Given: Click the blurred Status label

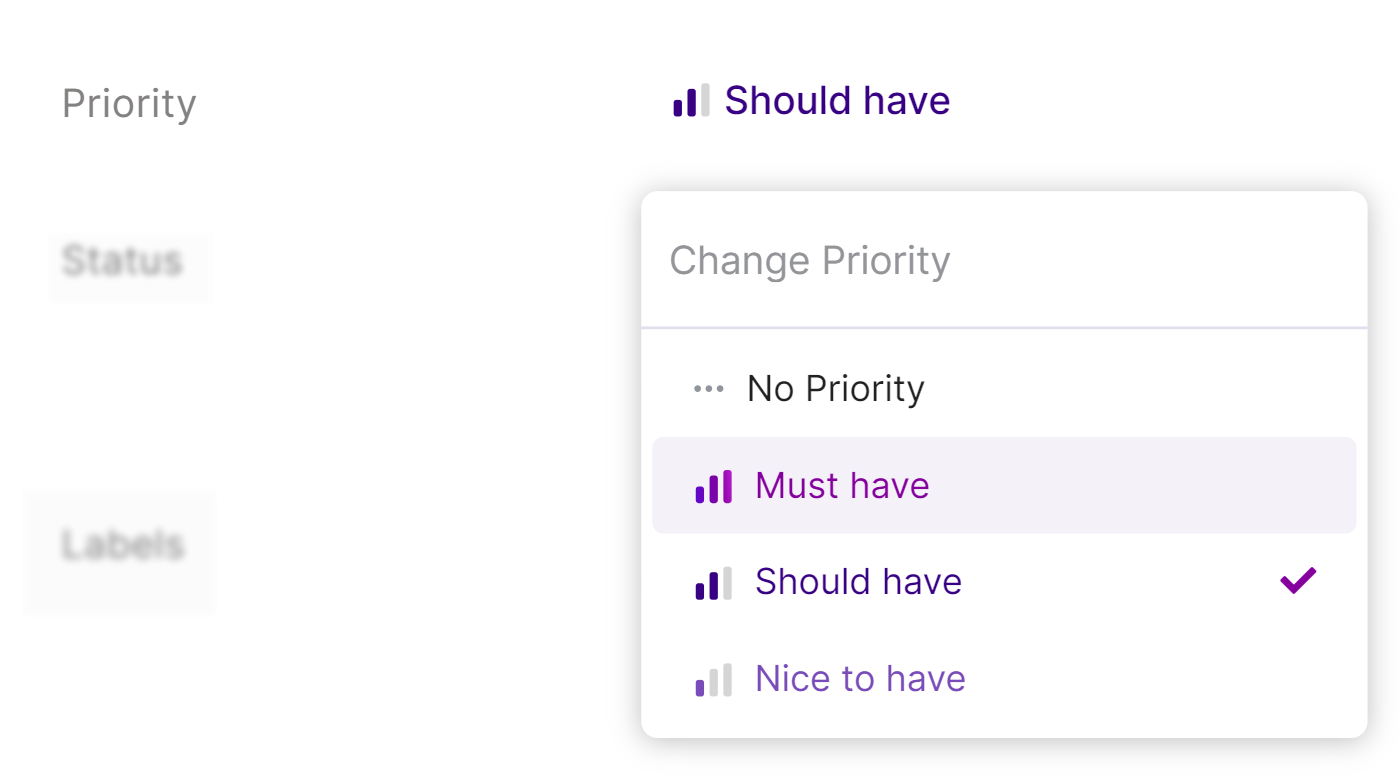Looking at the screenshot, I should (122, 261).
